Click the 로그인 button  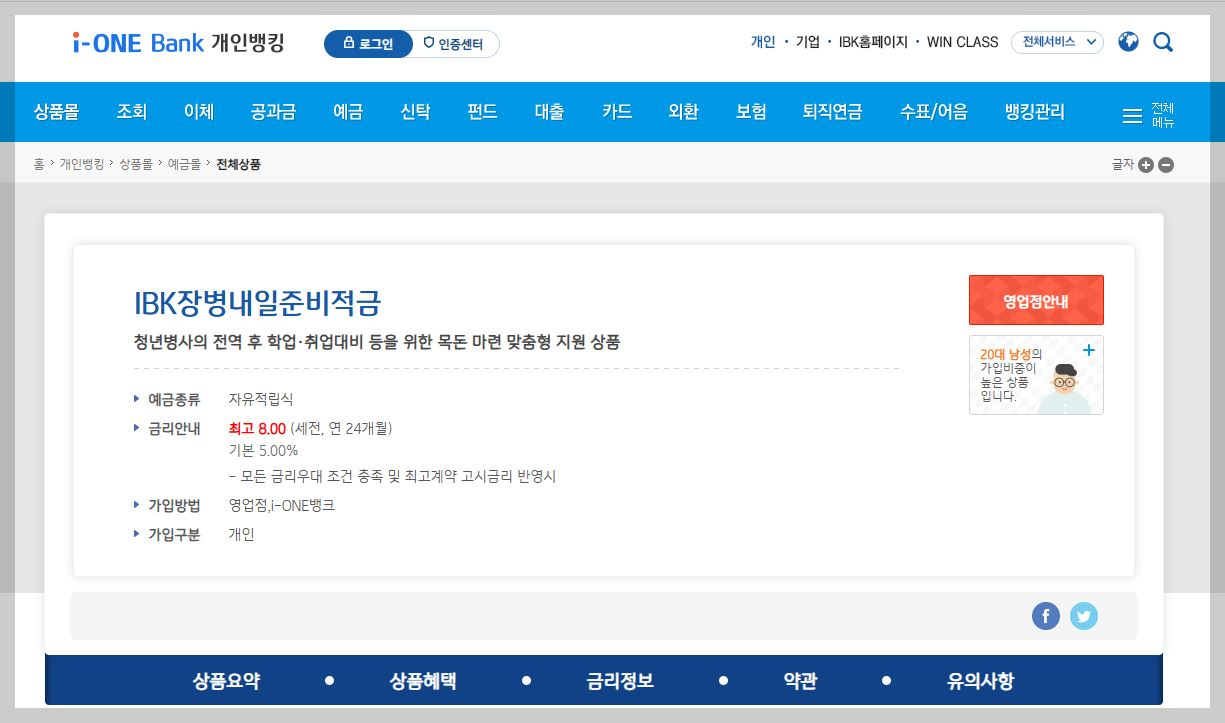(x=368, y=44)
